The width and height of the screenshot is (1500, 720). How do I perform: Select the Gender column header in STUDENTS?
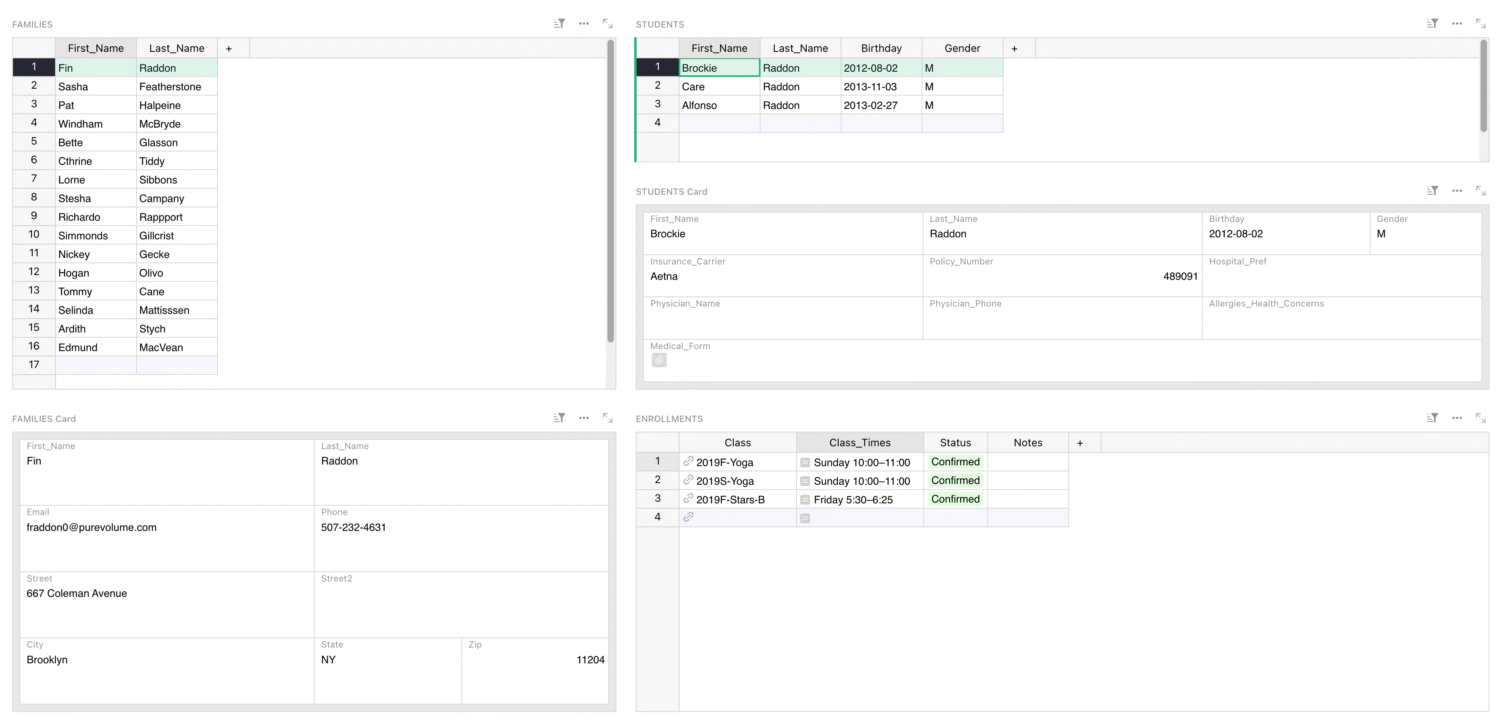(x=962, y=48)
